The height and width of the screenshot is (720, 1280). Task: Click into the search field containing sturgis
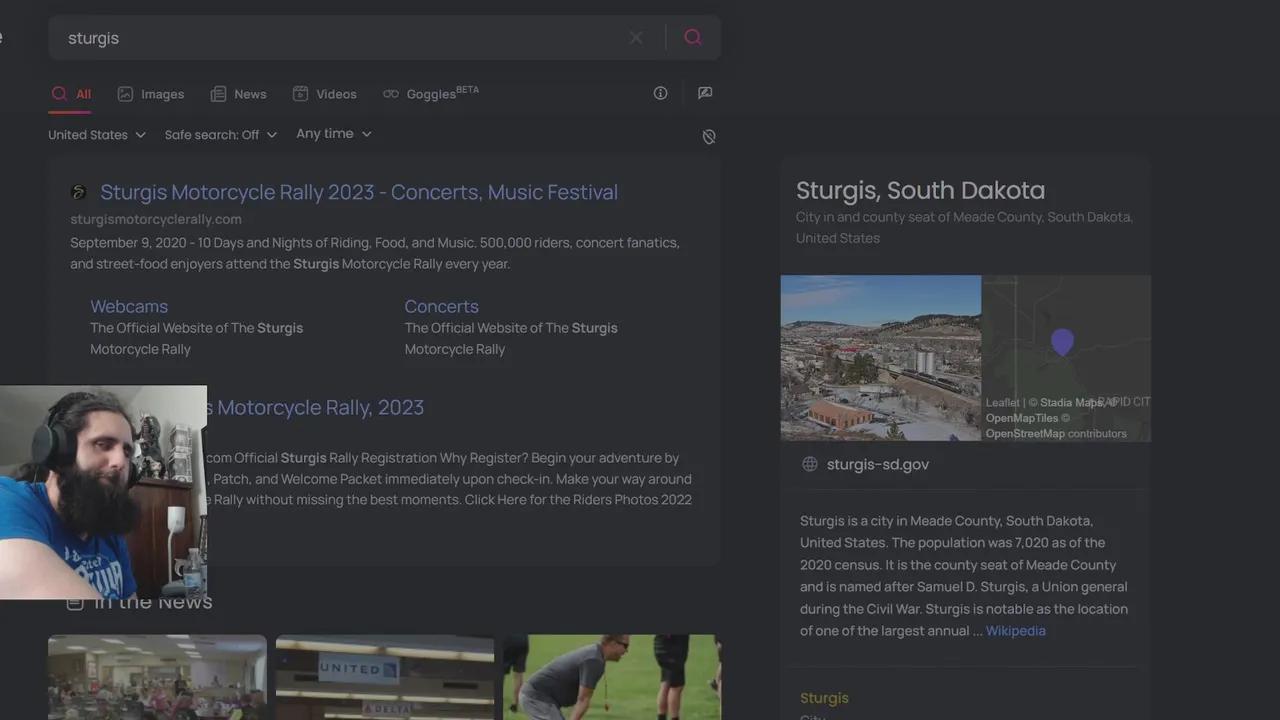pyautogui.click(x=340, y=38)
